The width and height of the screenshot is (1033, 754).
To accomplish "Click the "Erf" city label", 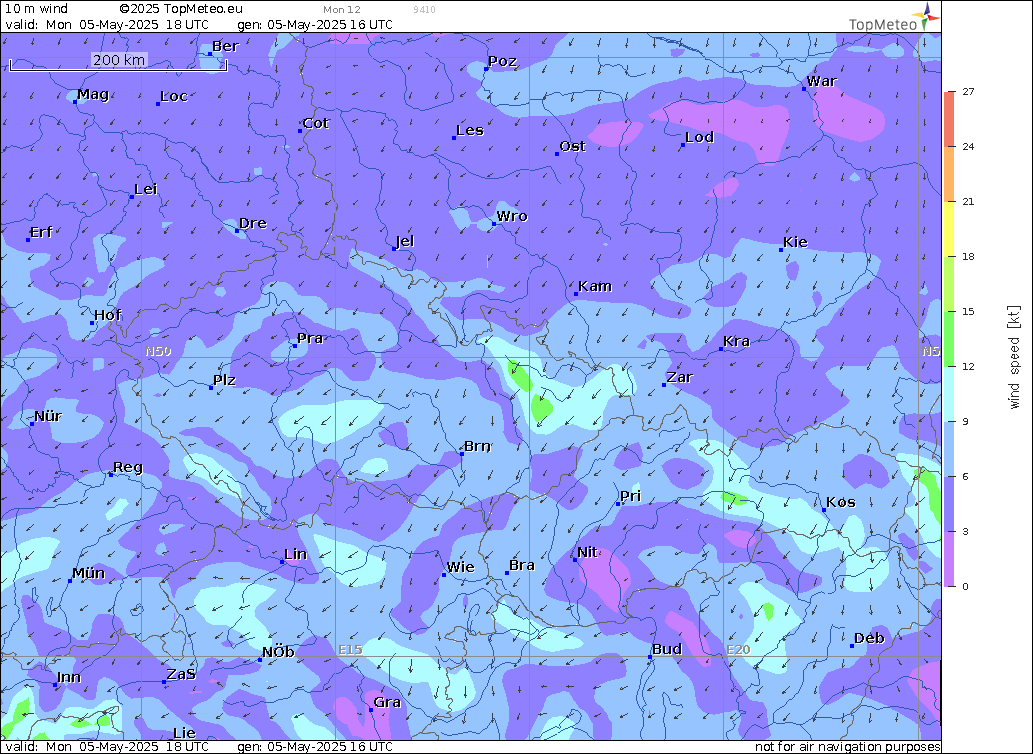I will 42,232.
